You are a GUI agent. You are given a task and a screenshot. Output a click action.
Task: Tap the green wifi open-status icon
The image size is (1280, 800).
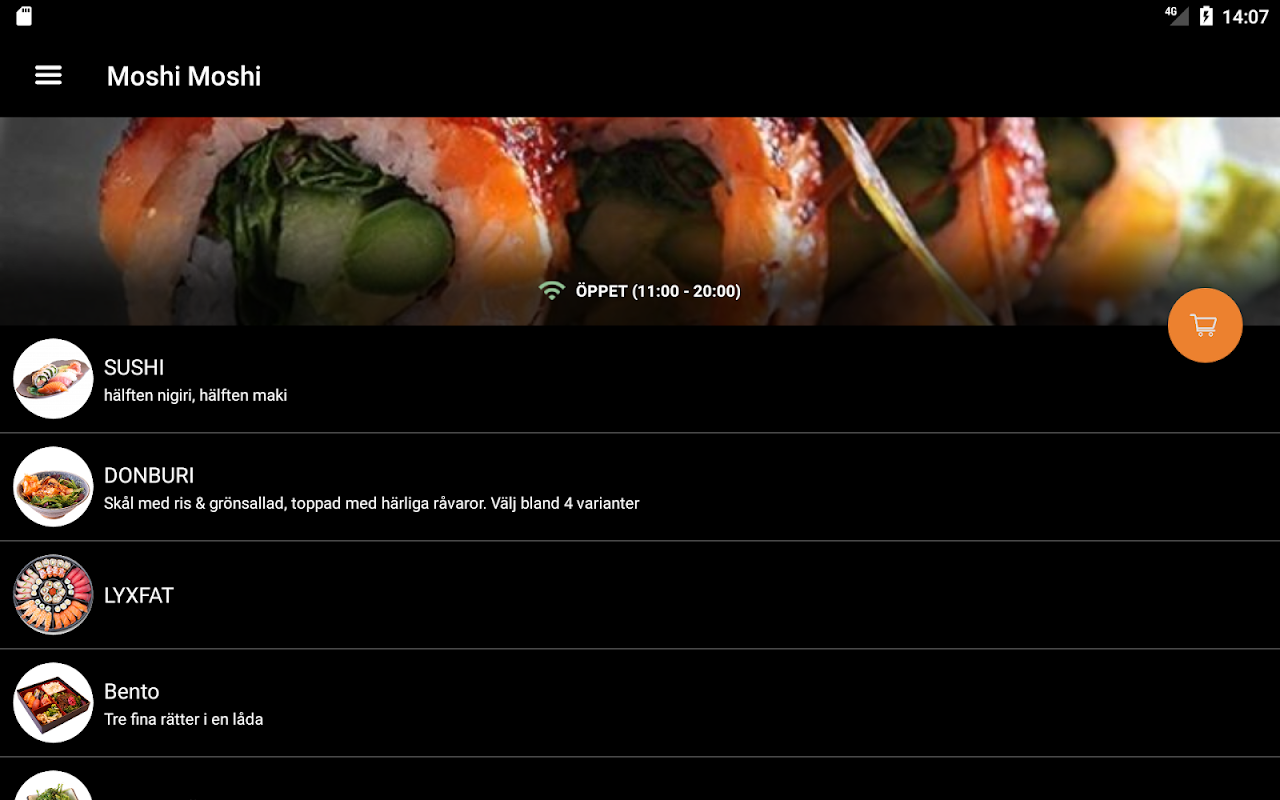[551, 291]
